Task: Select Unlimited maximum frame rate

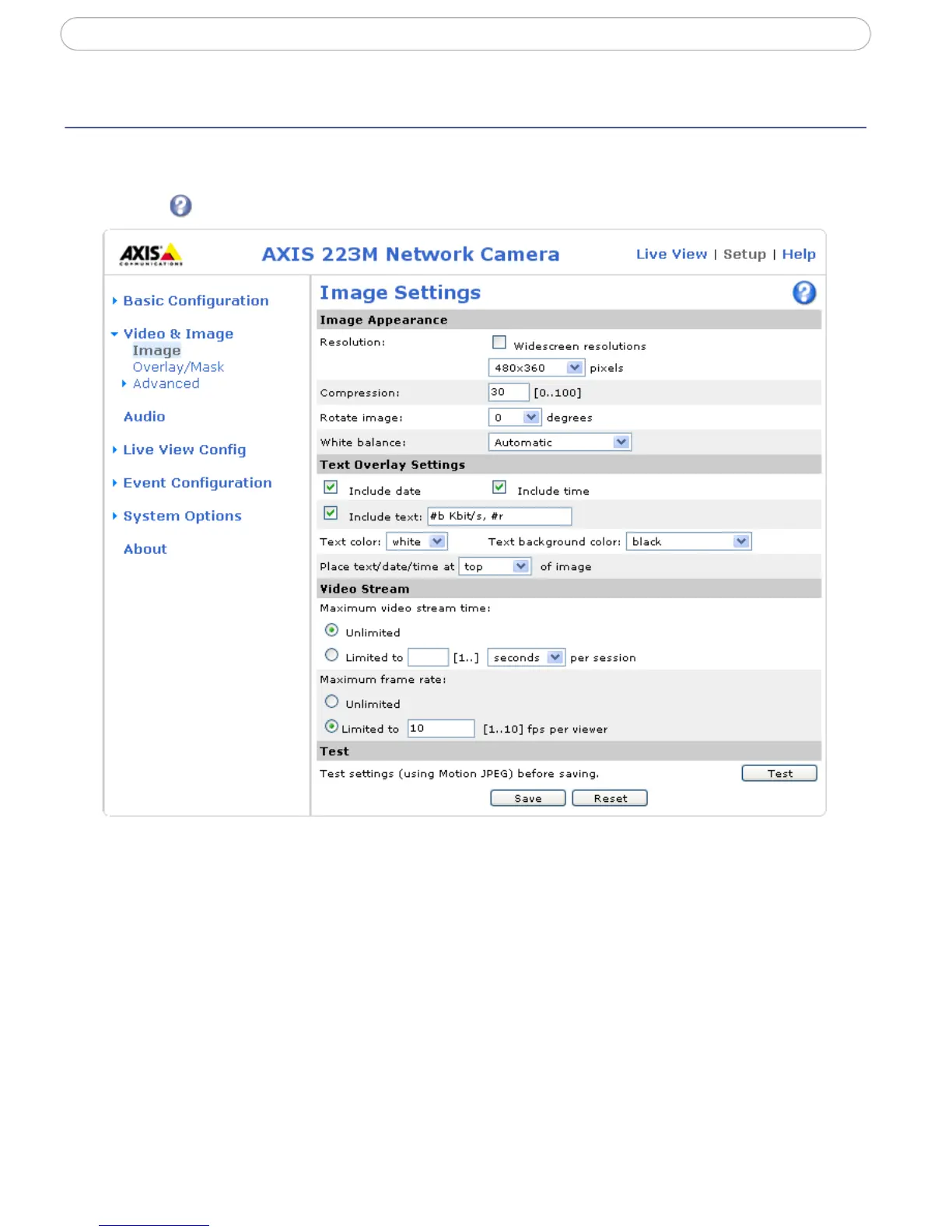Action: pos(331,702)
